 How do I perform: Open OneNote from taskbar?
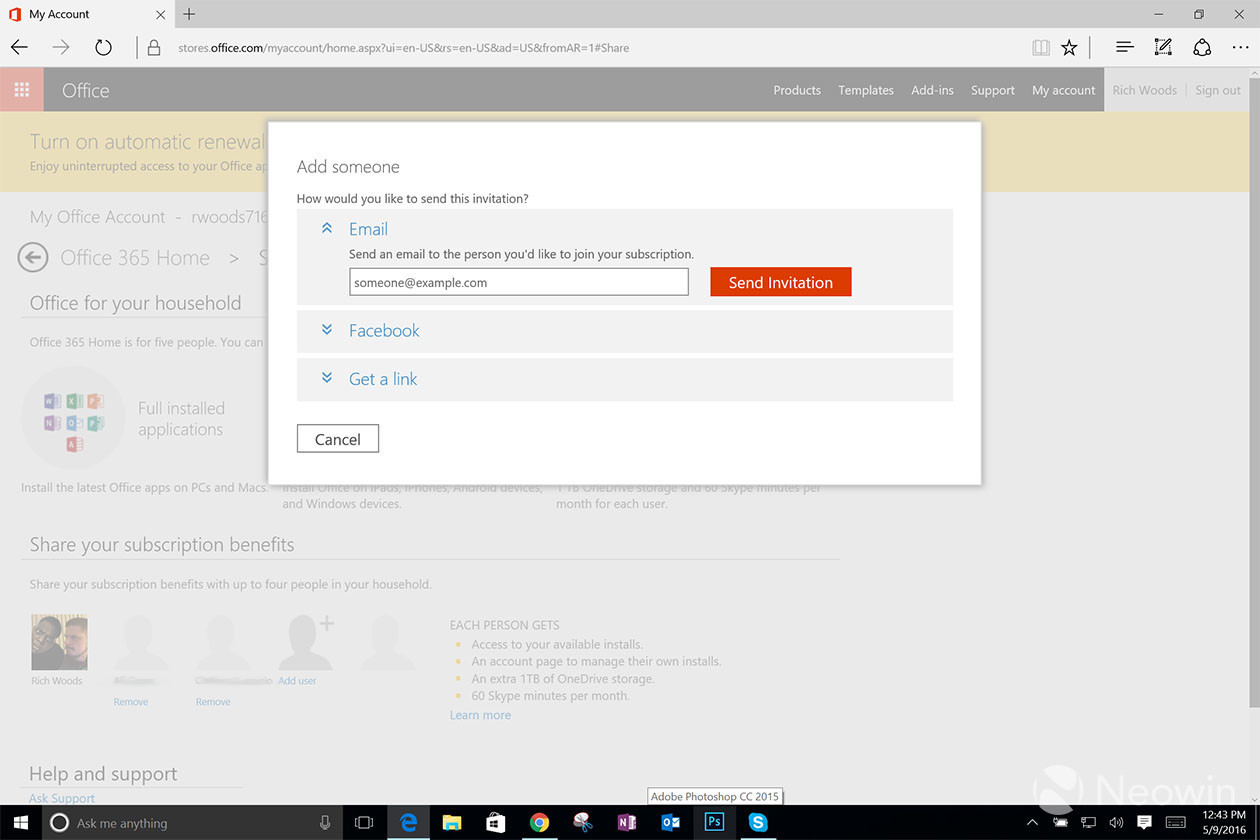coord(627,822)
